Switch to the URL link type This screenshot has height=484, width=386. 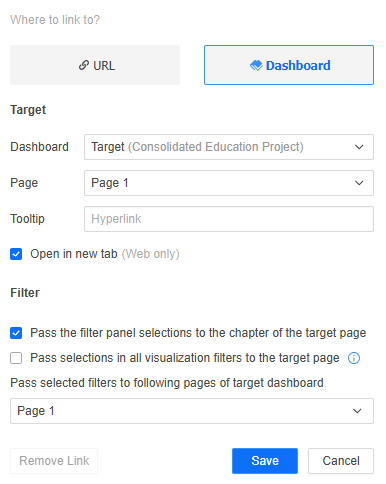(x=95, y=65)
